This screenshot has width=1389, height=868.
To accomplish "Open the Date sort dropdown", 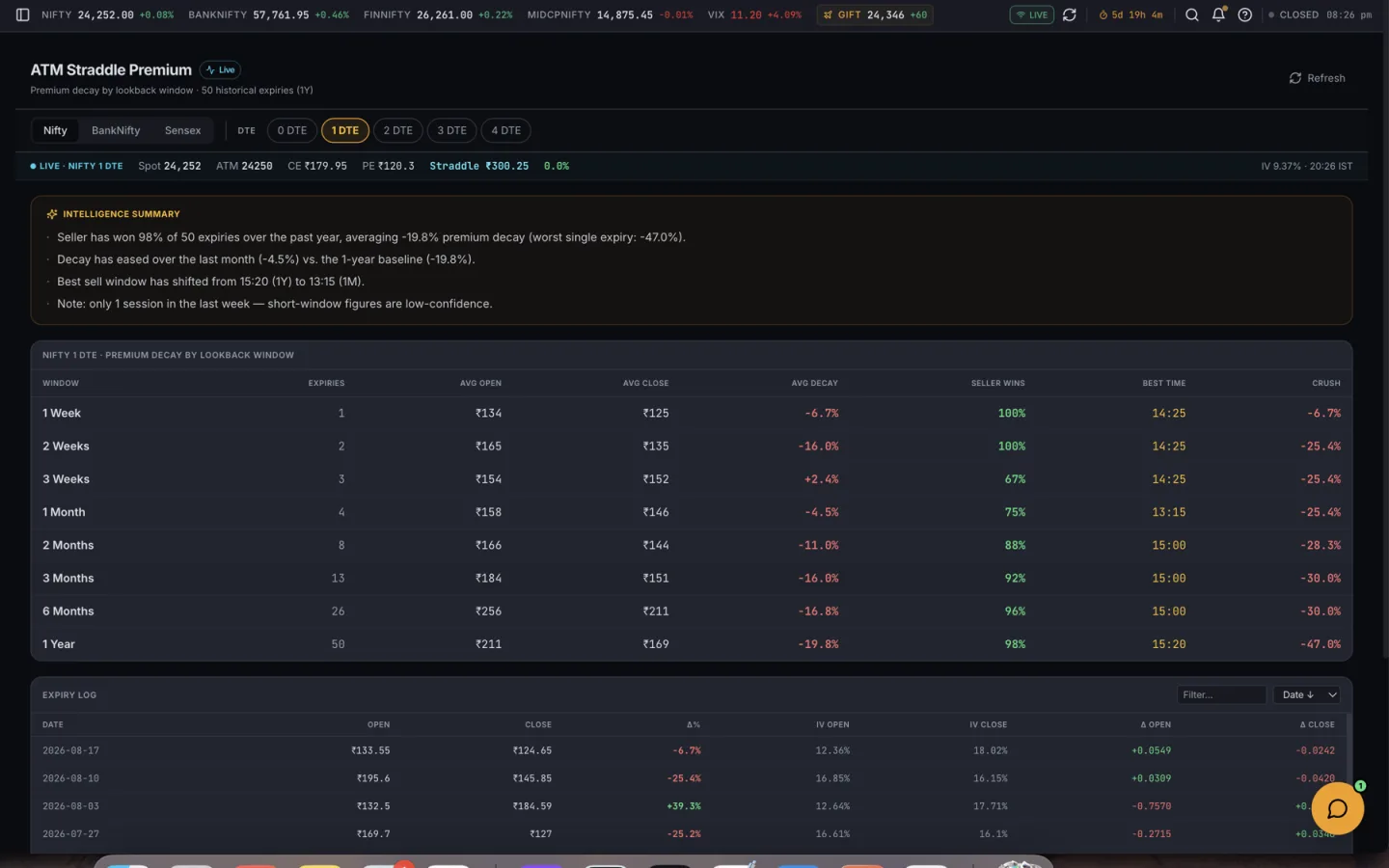I will (x=1307, y=694).
